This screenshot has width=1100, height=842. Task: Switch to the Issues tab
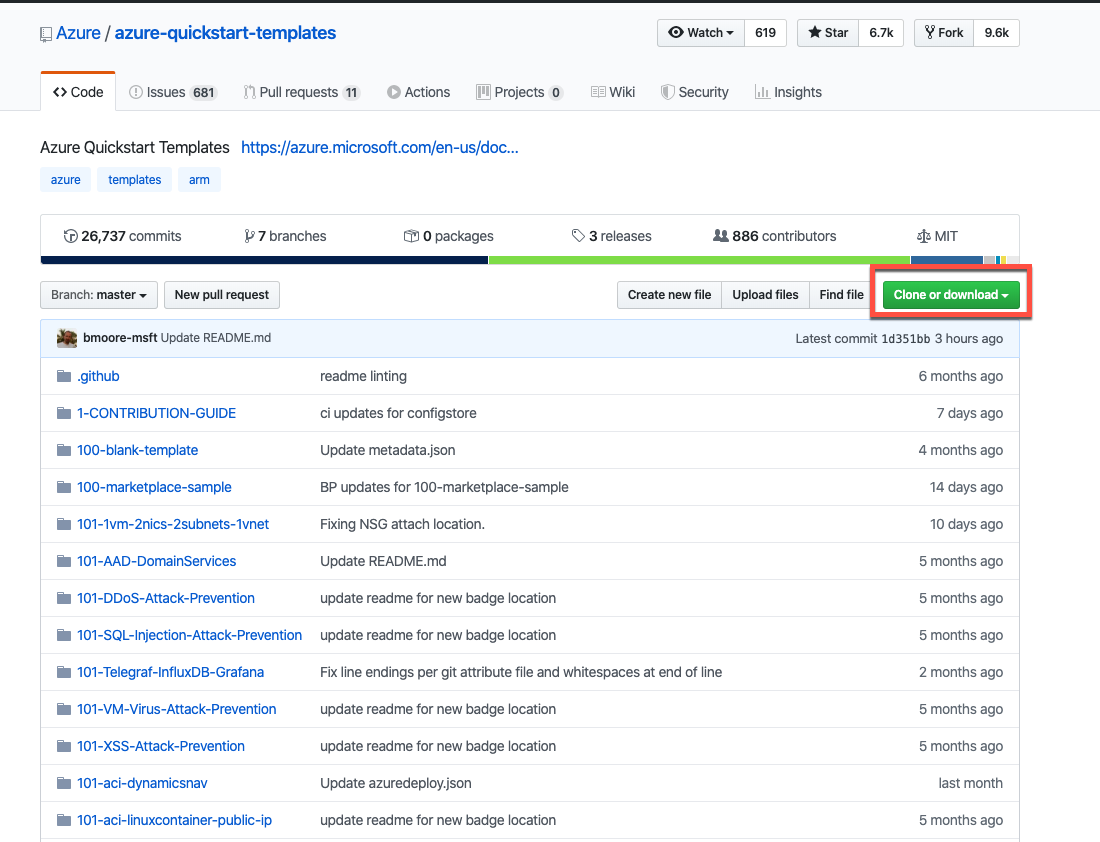tap(173, 92)
